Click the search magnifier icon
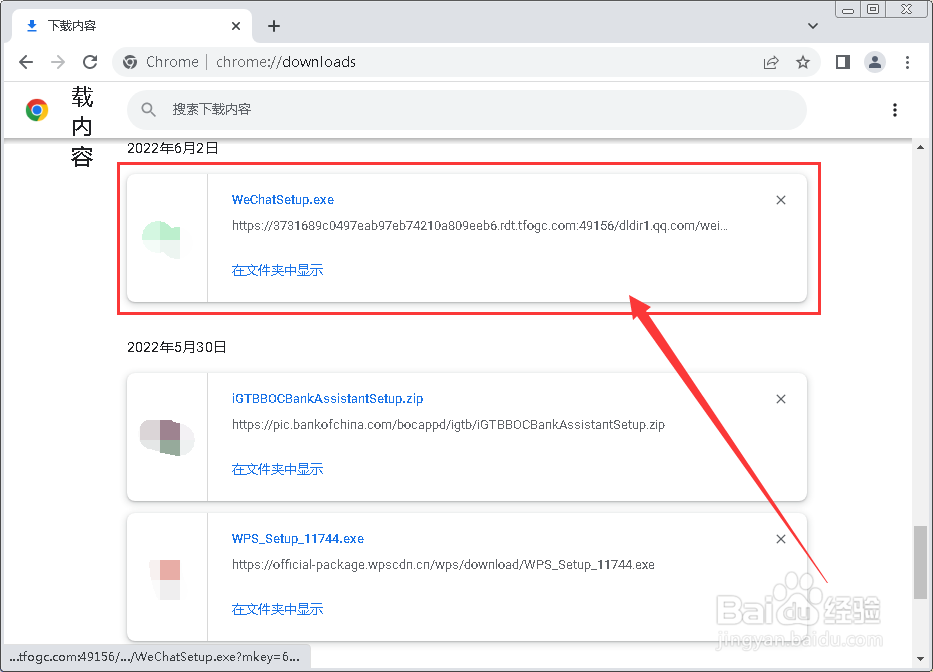 point(148,110)
